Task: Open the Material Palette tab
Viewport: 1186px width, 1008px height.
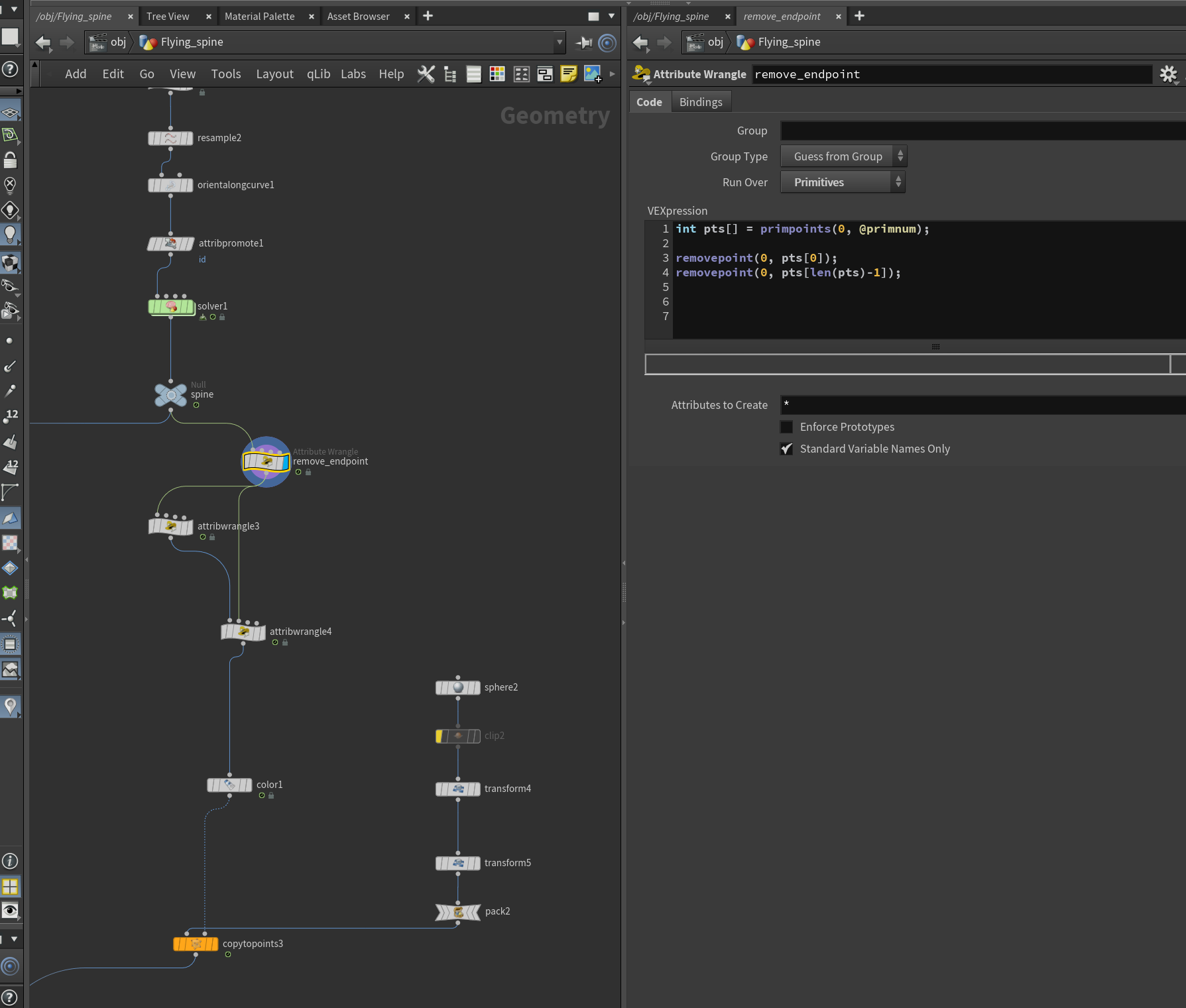Action: pyautogui.click(x=260, y=16)
